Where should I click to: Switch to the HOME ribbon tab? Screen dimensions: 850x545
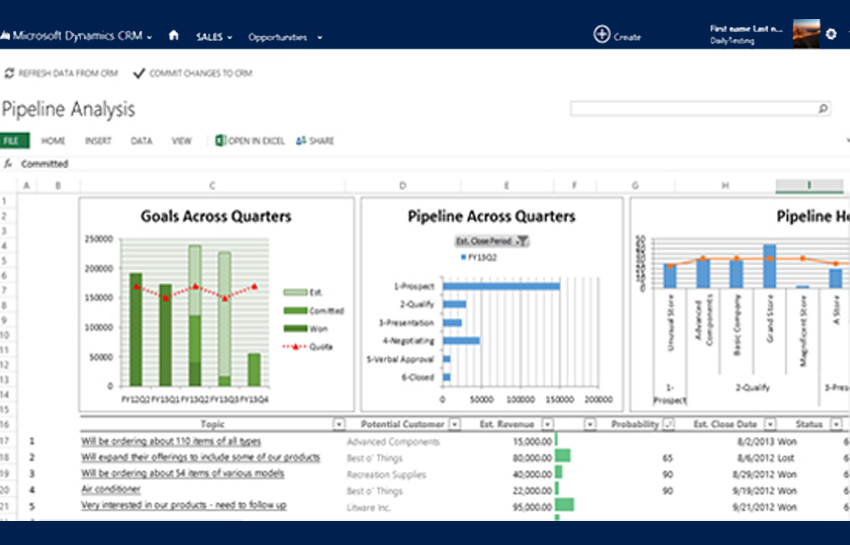[53, 141]
